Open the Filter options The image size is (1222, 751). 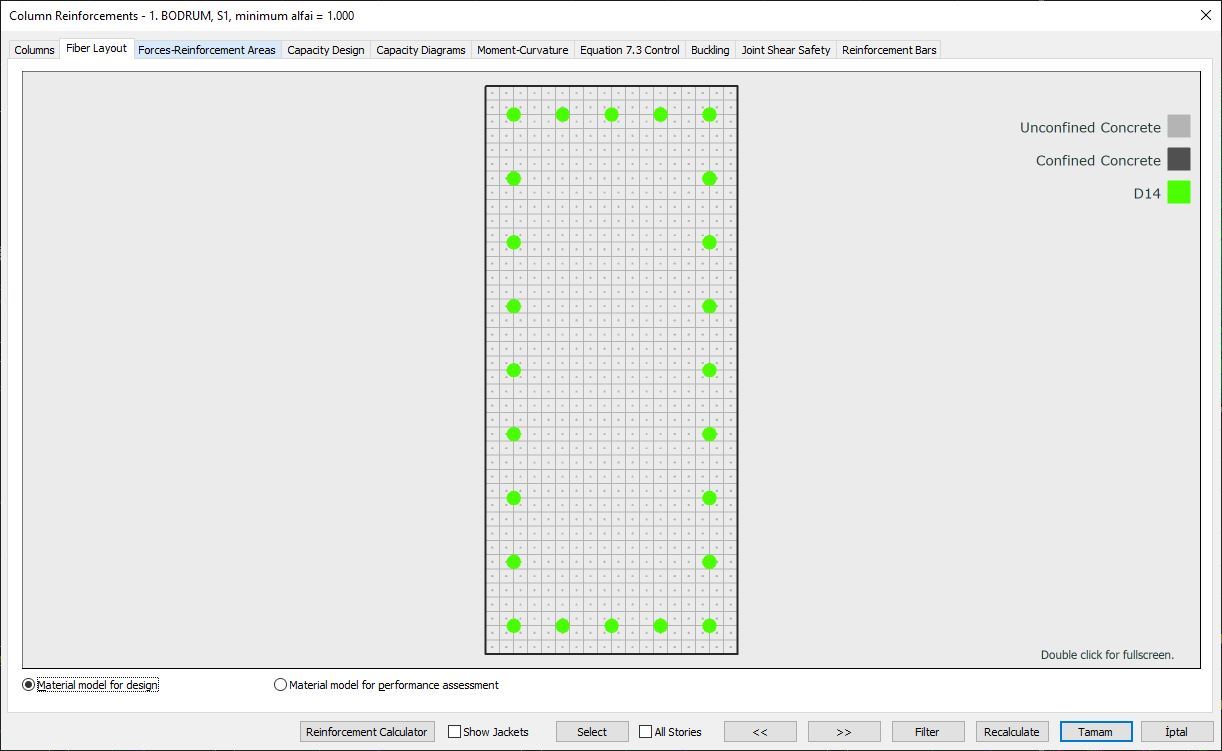point(927,731)
